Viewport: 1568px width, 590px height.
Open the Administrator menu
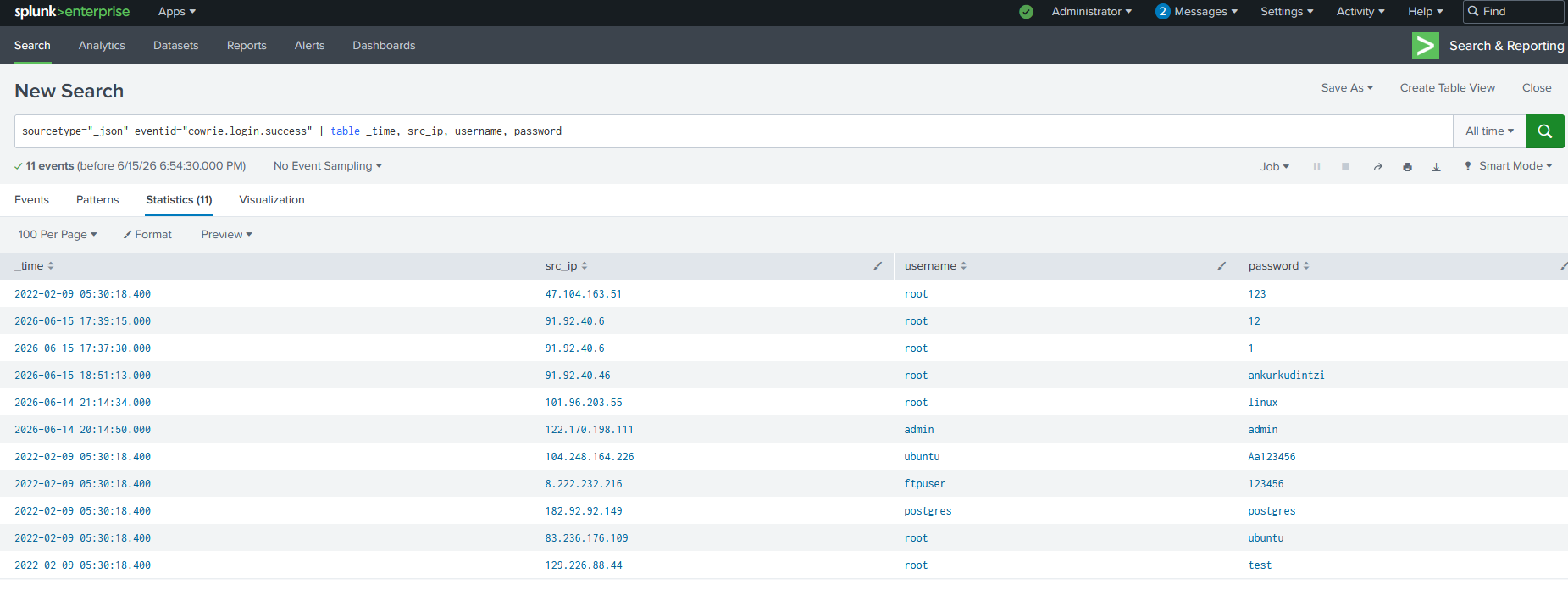[x=1091, y=12]
